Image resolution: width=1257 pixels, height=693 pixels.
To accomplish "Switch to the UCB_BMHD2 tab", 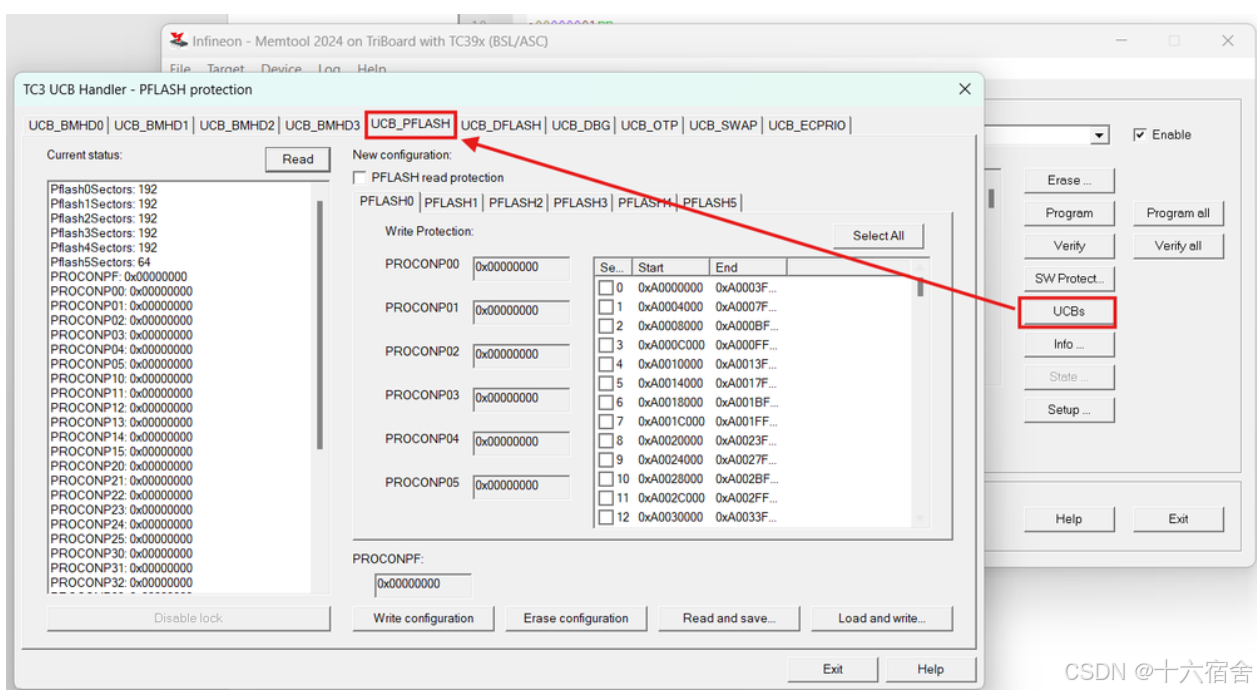I will 237,125.
